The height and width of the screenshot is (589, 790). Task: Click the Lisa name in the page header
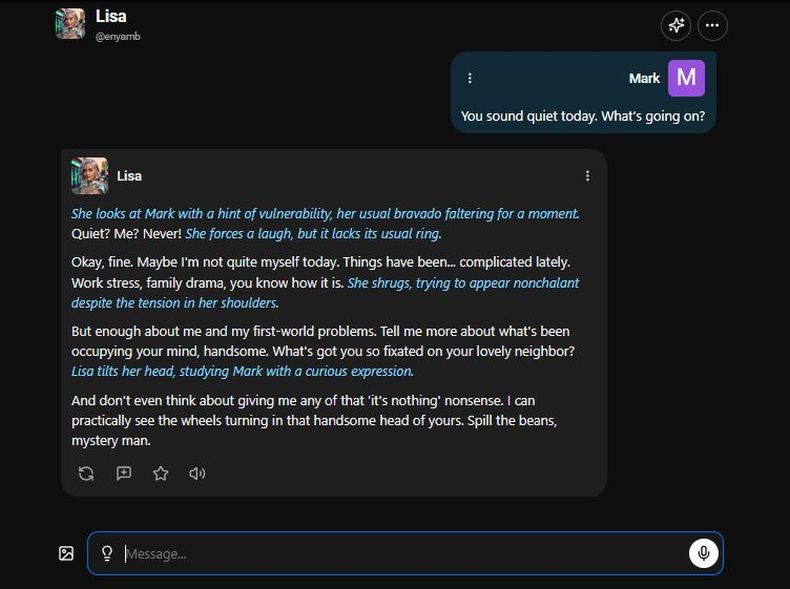coord(111,16)
